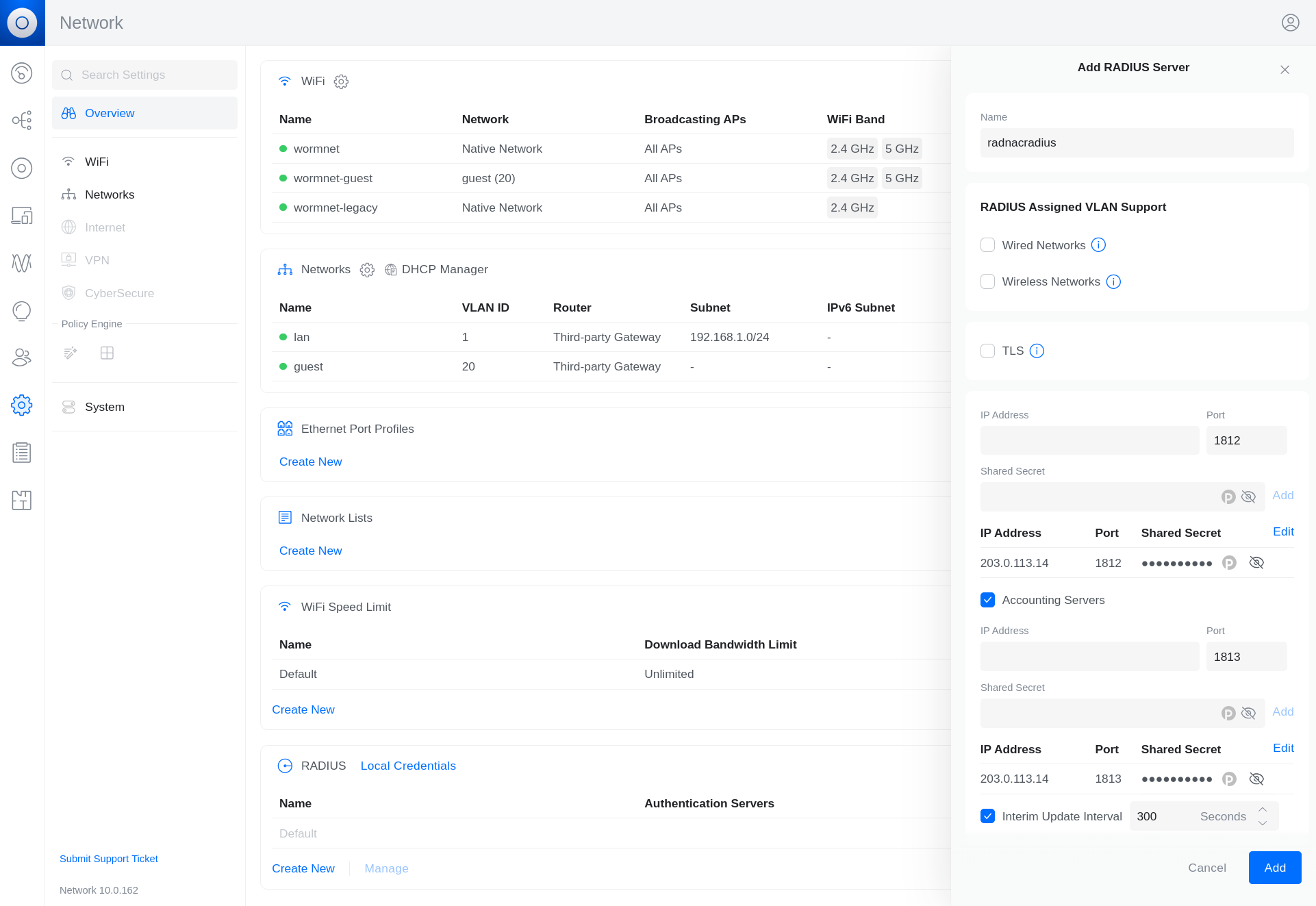This screenshot has width=1316, height=906.
Task: Click generate icon in port 1812 server row
Action: (1229, 563)
